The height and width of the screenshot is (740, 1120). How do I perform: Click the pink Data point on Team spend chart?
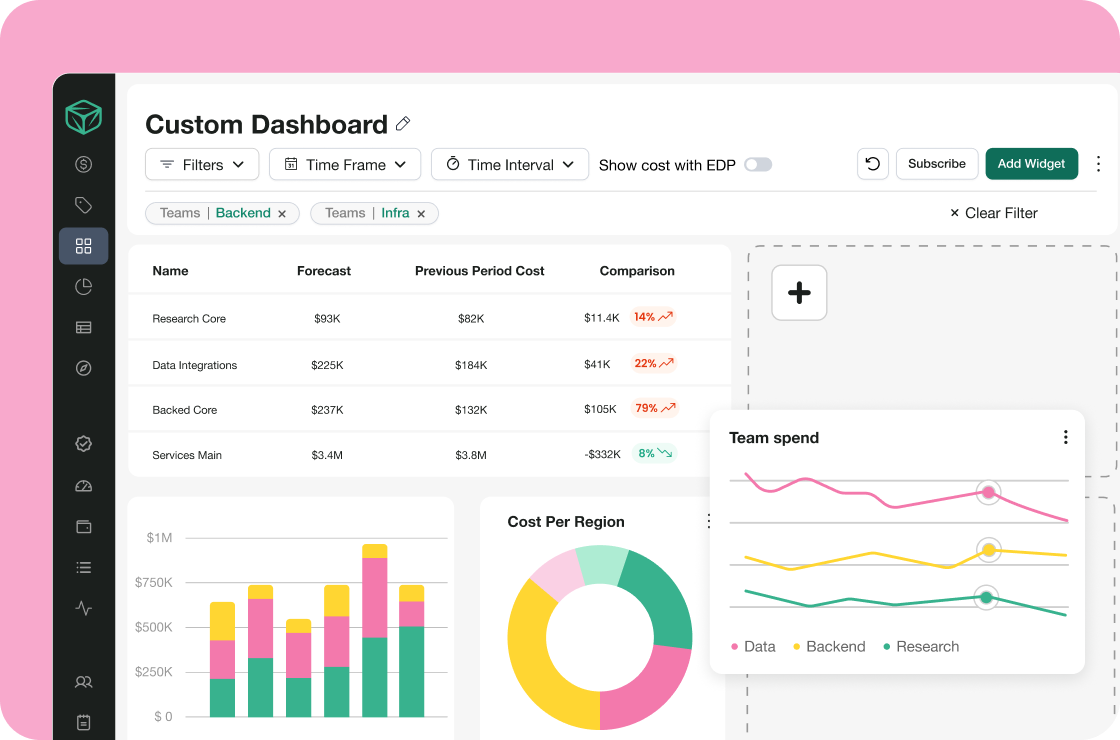click(988, 492)
